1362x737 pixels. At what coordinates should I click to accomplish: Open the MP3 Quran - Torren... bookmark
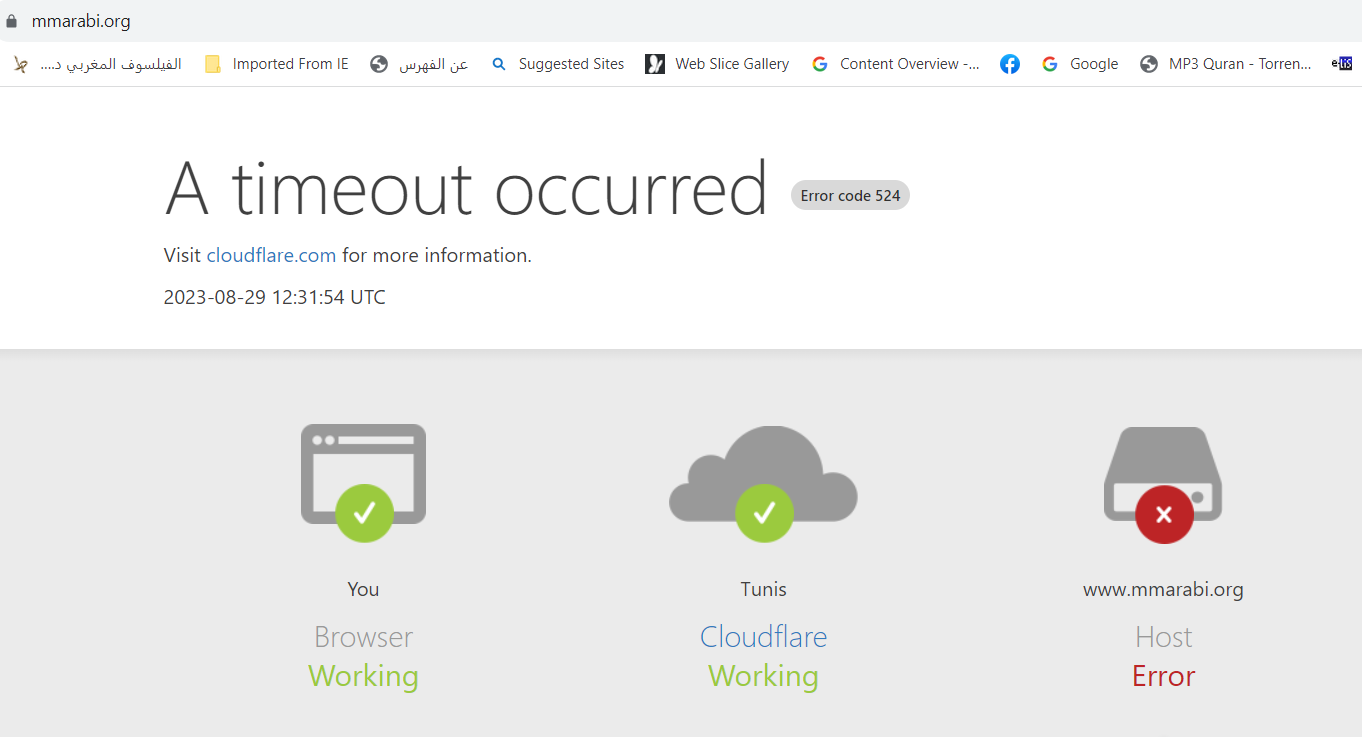click(x=1226, y=64)
